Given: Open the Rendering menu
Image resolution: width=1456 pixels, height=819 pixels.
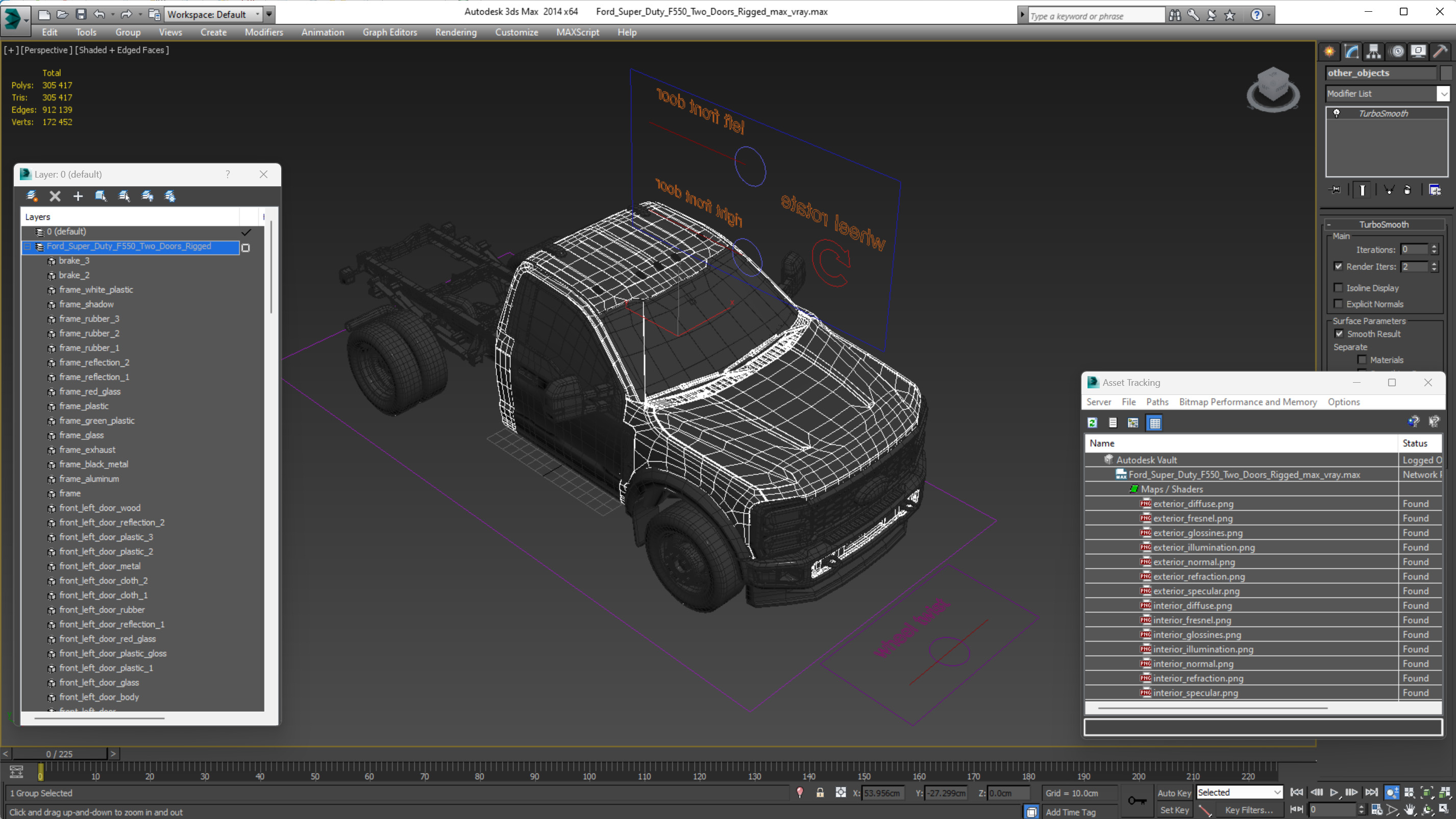Looking at the screenshot, I should tap(456, 32).
